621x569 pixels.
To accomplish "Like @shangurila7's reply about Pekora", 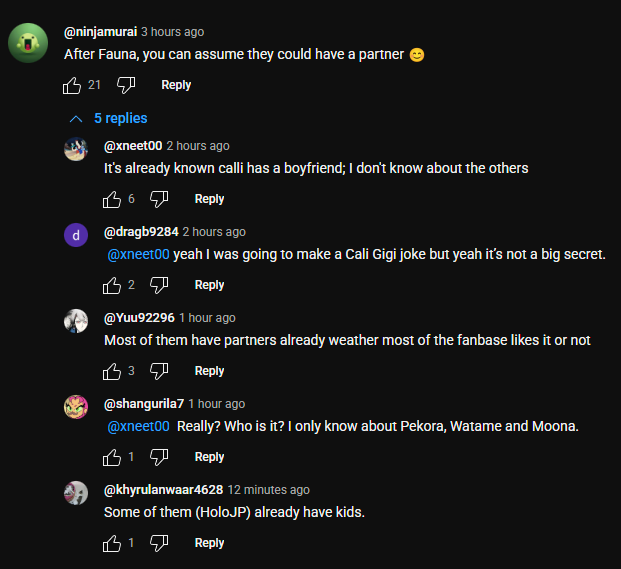I will pyautogui.click(x=112, y=457).
